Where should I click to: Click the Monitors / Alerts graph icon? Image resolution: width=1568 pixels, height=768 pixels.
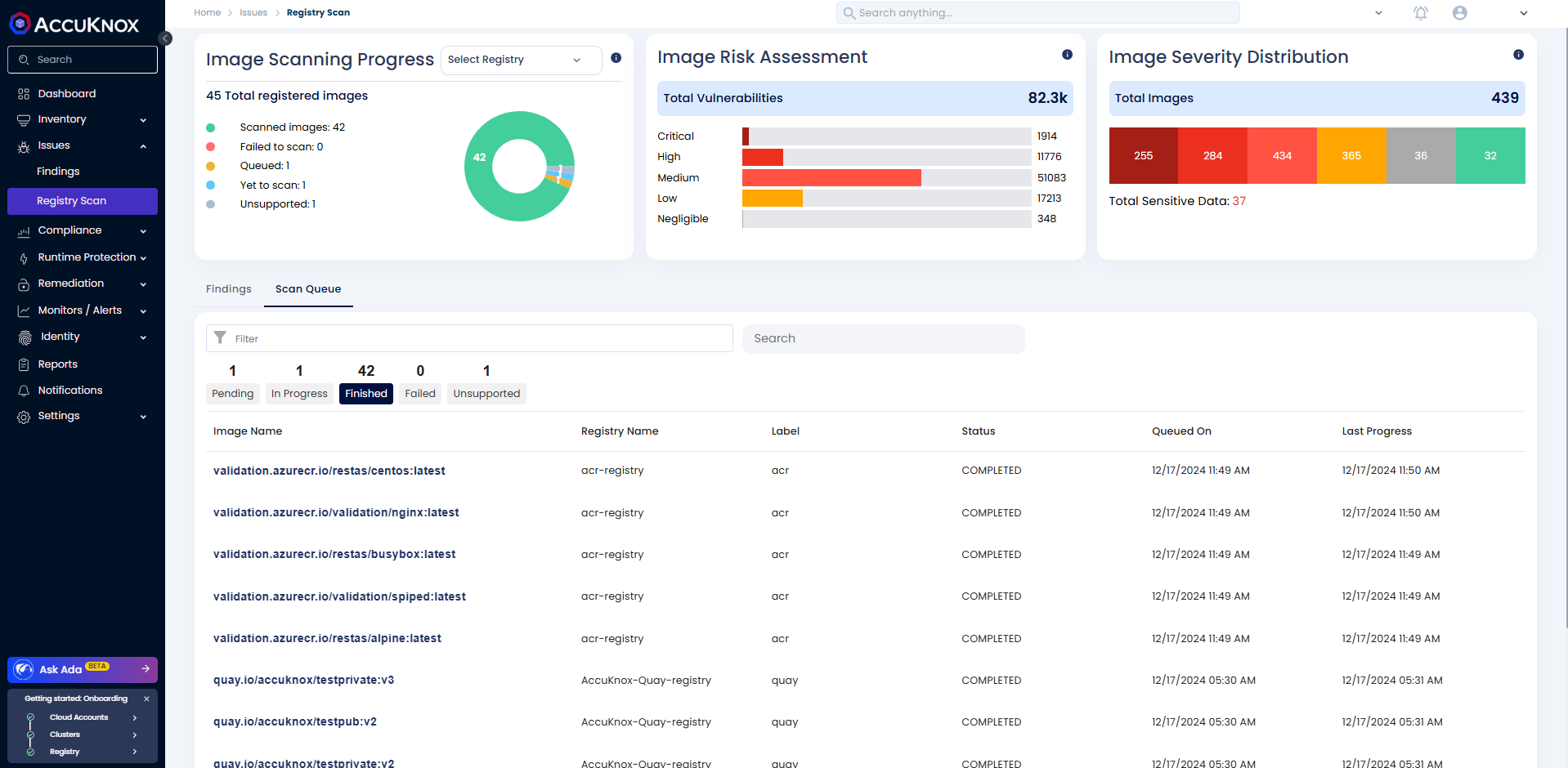[x=24, y=311]
